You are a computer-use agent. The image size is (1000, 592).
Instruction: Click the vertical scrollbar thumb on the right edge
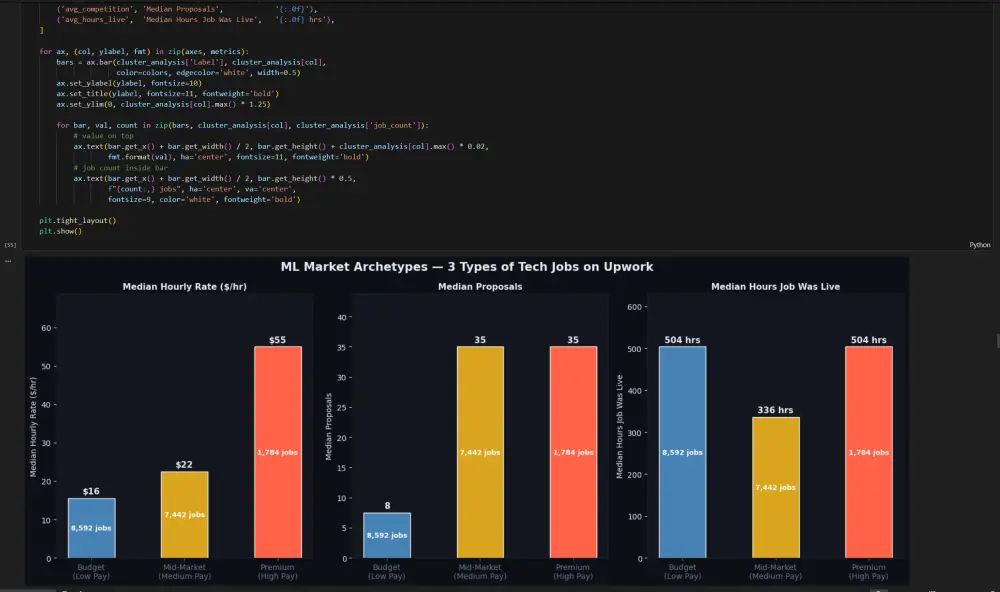(x=997, y=341)
